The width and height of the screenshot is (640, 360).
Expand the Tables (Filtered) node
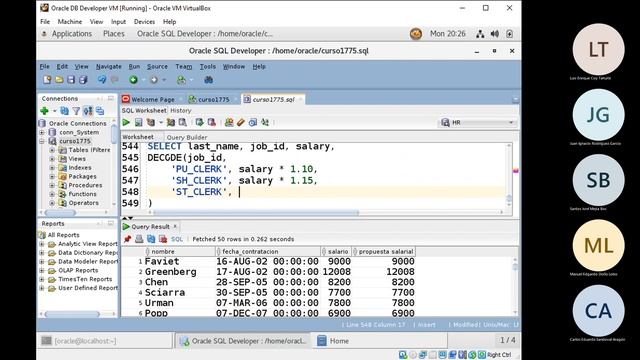pos(52,150)
